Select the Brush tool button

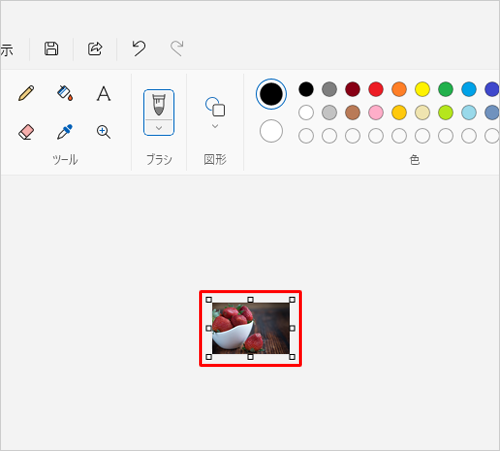(x=159, y=105)
